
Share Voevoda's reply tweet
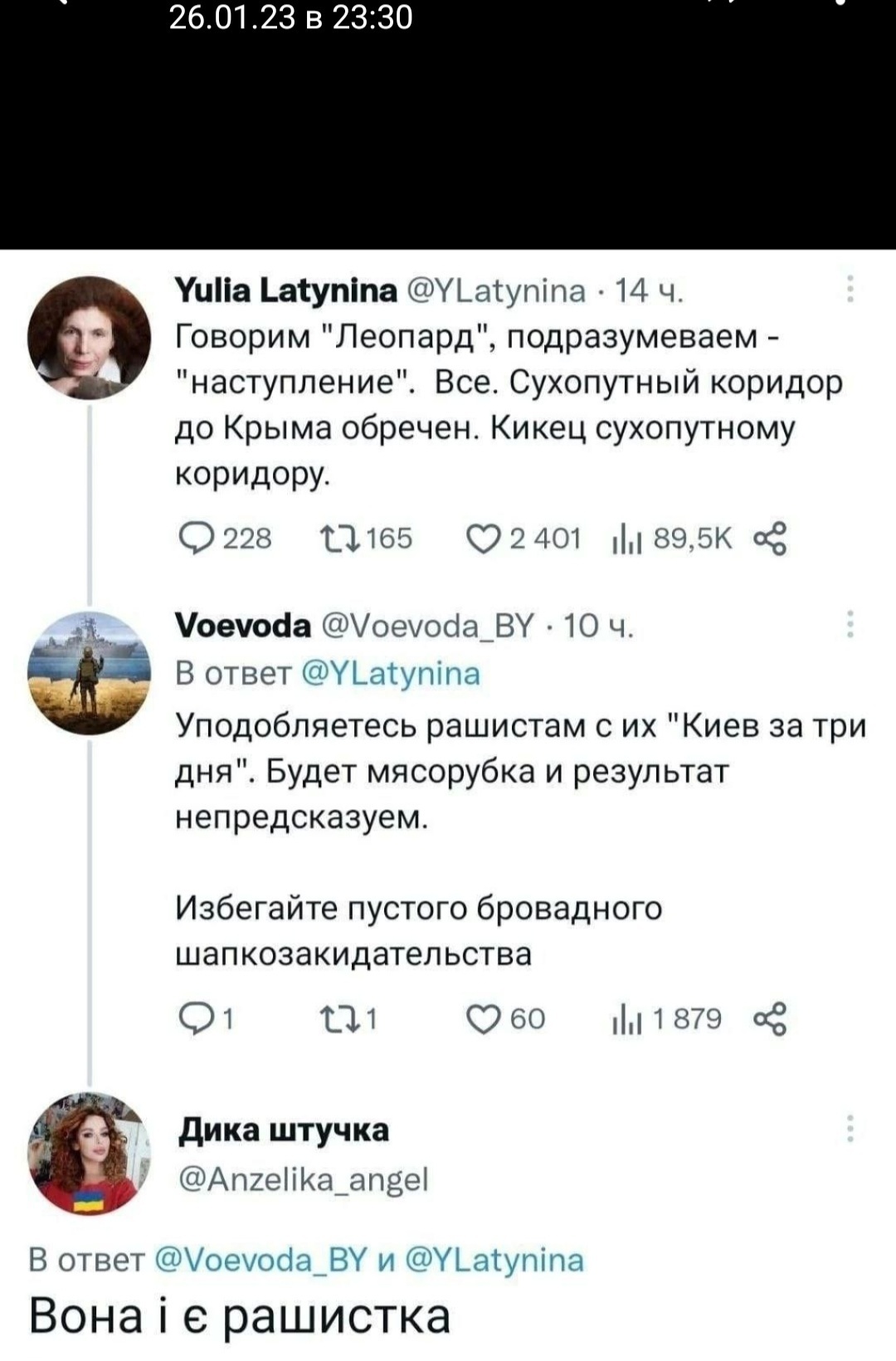769,1018
